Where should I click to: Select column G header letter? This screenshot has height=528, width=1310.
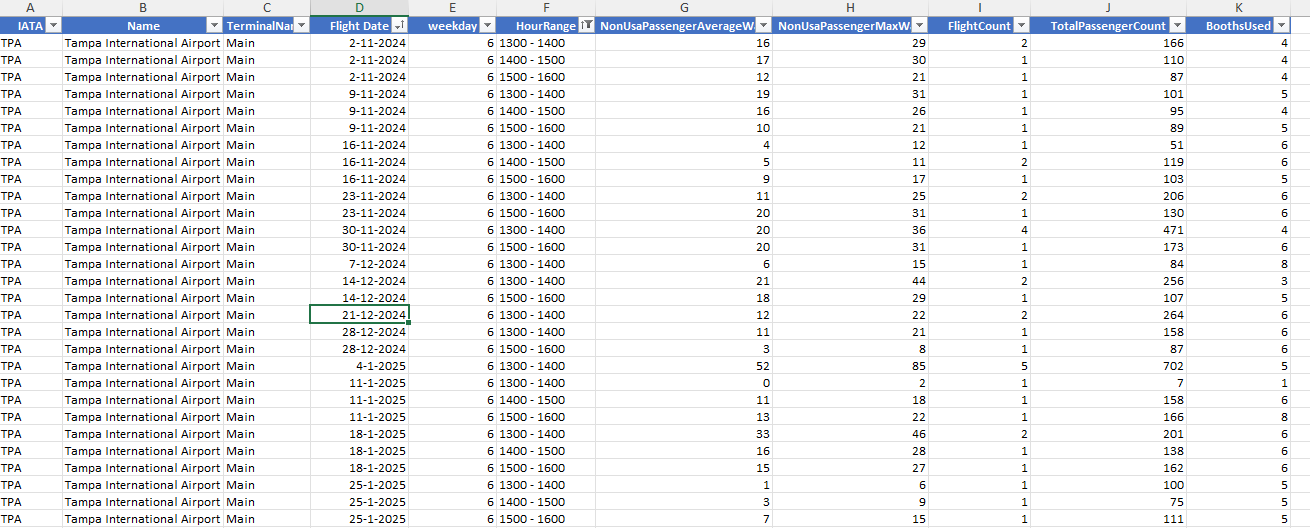click(684, 8)
